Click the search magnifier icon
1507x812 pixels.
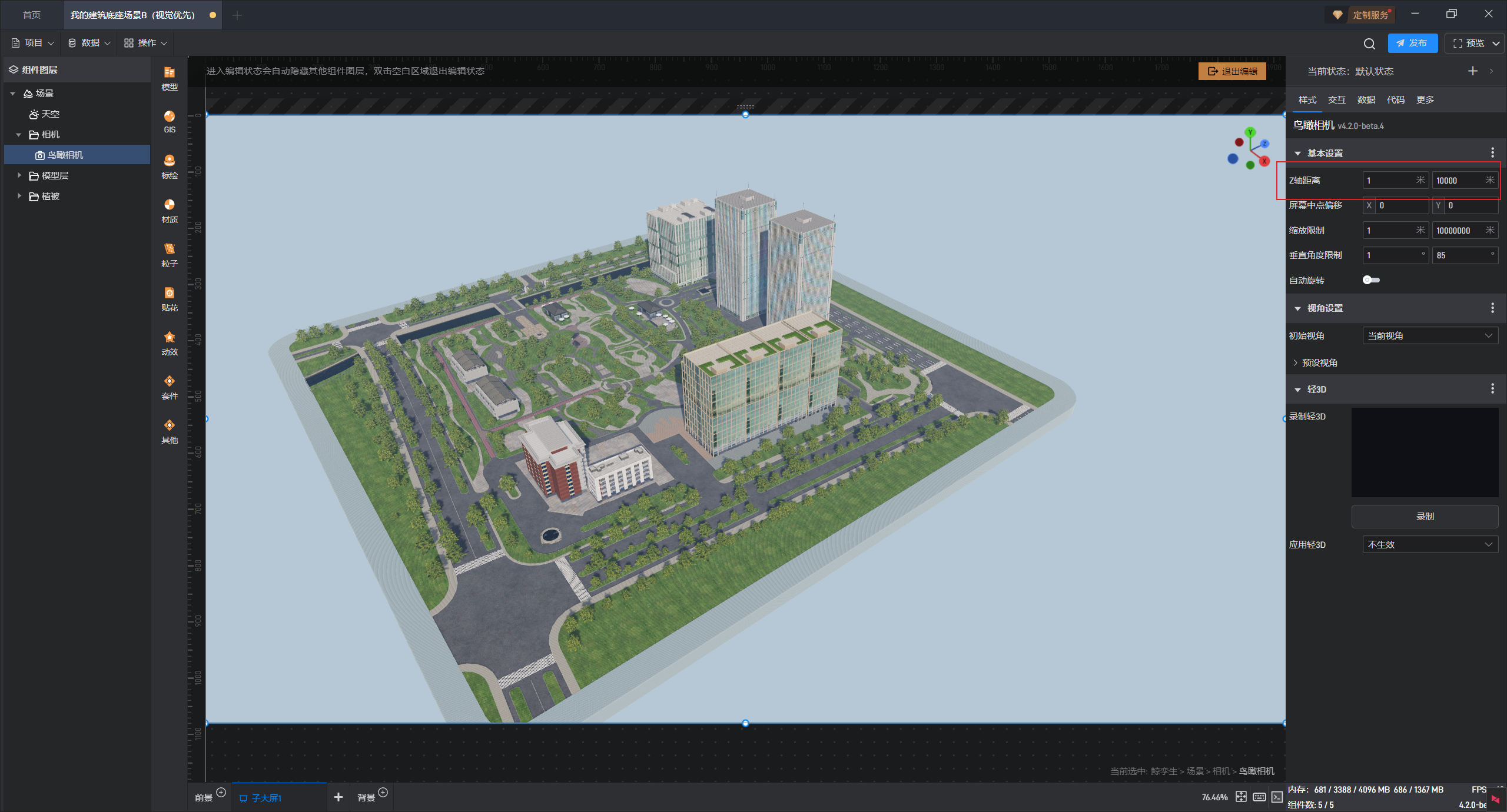pyautogui.click(x=1369, y=44)
